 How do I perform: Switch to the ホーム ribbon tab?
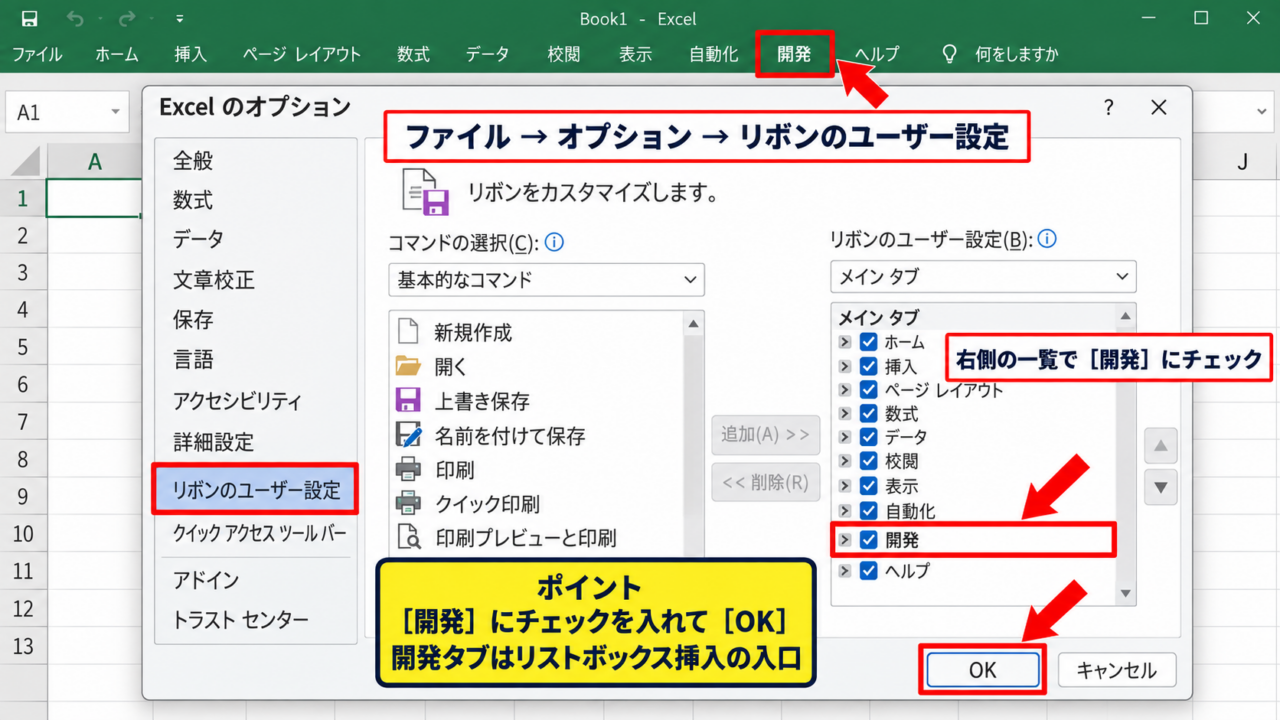click(117, 55)
